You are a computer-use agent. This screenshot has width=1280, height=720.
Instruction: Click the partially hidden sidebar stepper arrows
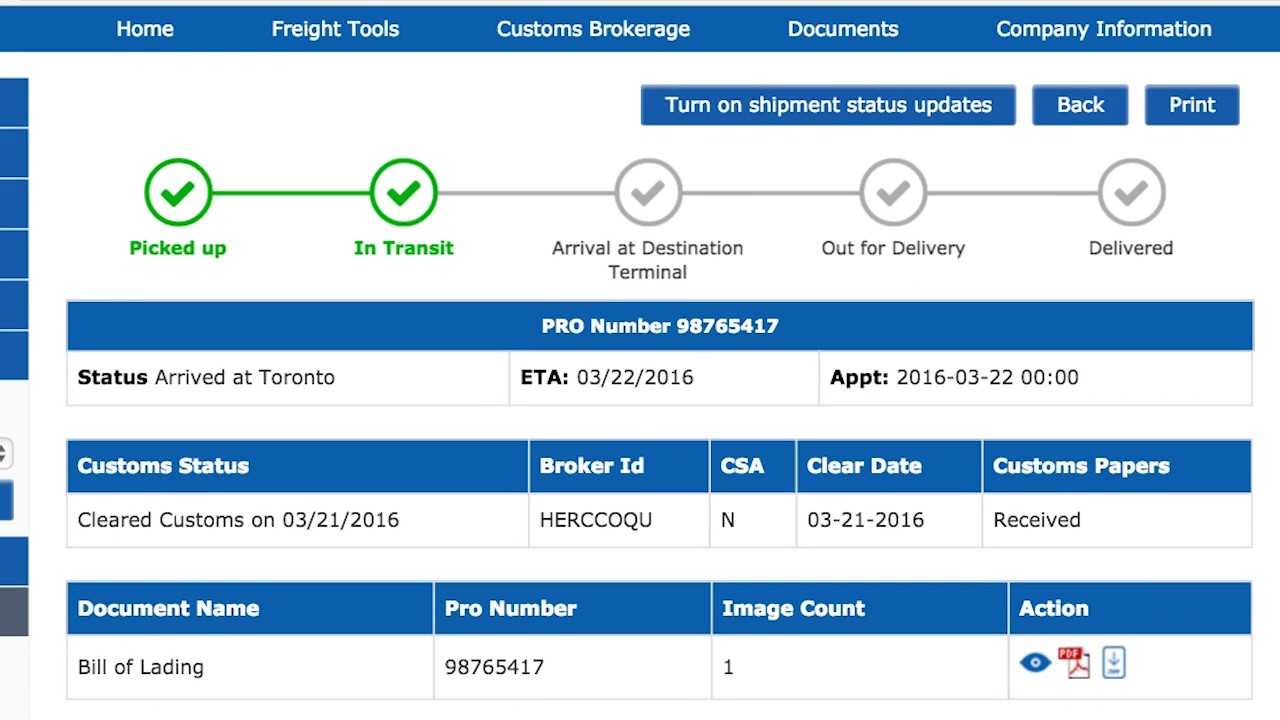(5, 453)
